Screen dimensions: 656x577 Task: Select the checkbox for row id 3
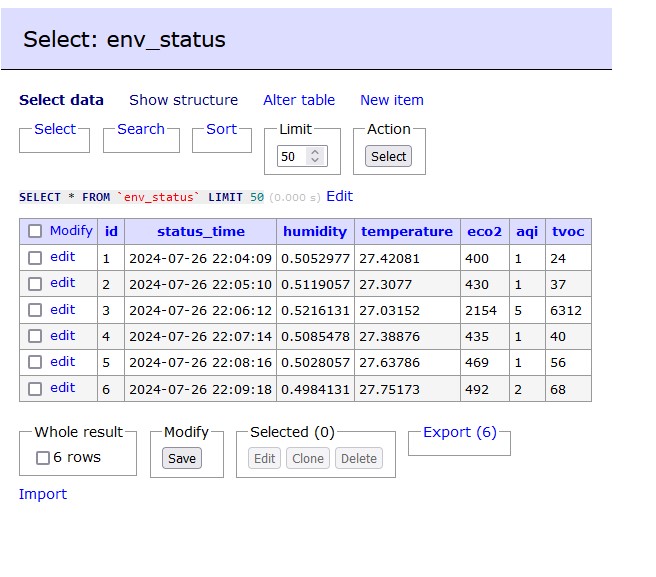pos(35,310)
